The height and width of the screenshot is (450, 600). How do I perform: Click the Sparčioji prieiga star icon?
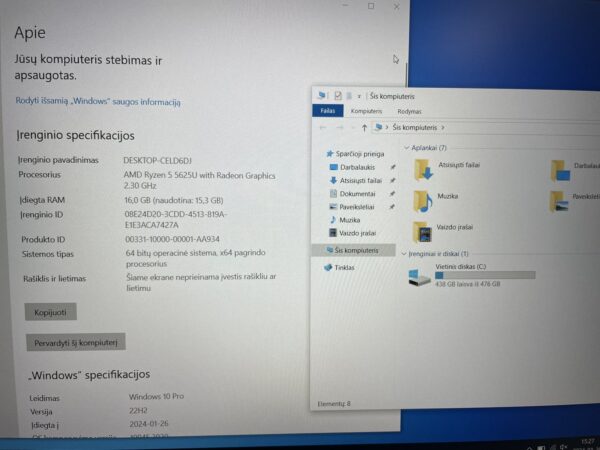(330, 154)
